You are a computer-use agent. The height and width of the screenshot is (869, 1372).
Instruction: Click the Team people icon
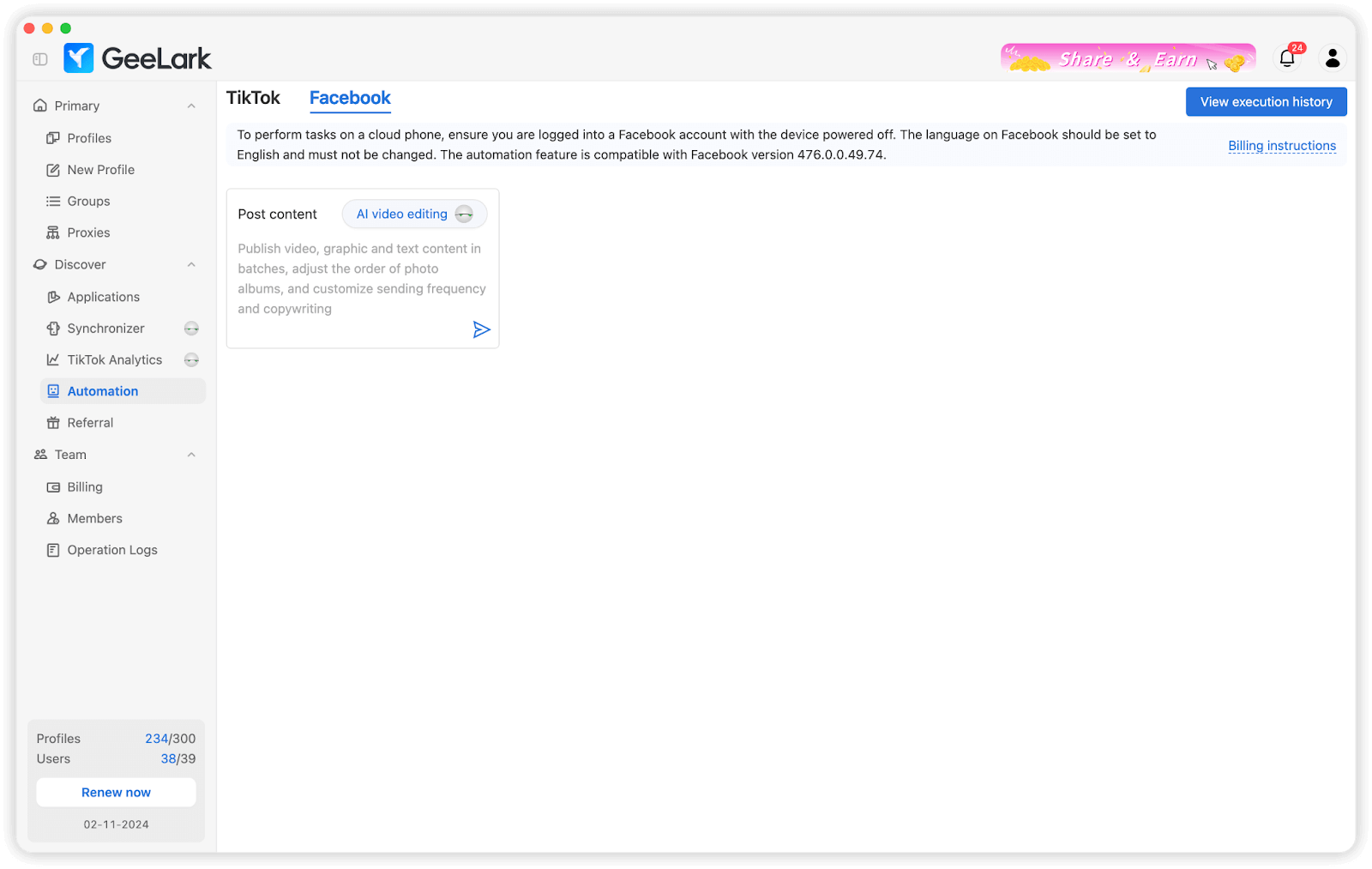[x=40, y=455]
